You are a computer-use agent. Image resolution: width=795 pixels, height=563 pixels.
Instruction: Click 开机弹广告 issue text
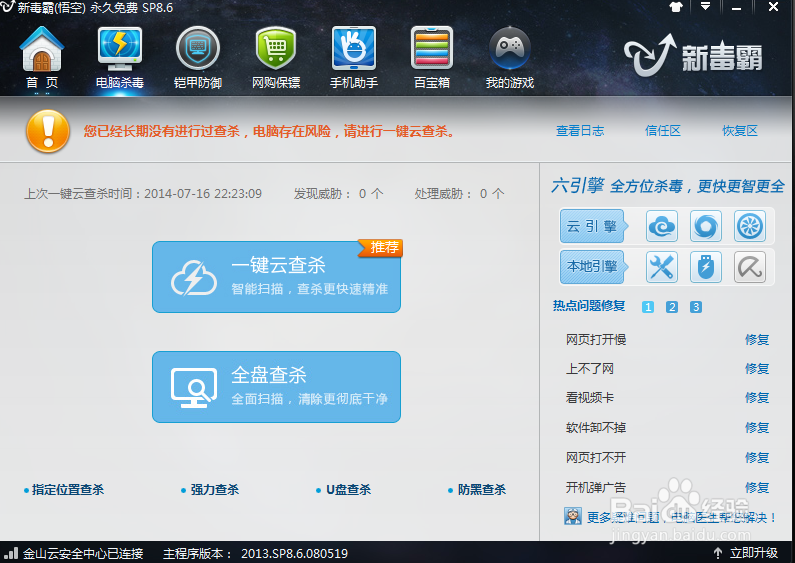point(596,487)
